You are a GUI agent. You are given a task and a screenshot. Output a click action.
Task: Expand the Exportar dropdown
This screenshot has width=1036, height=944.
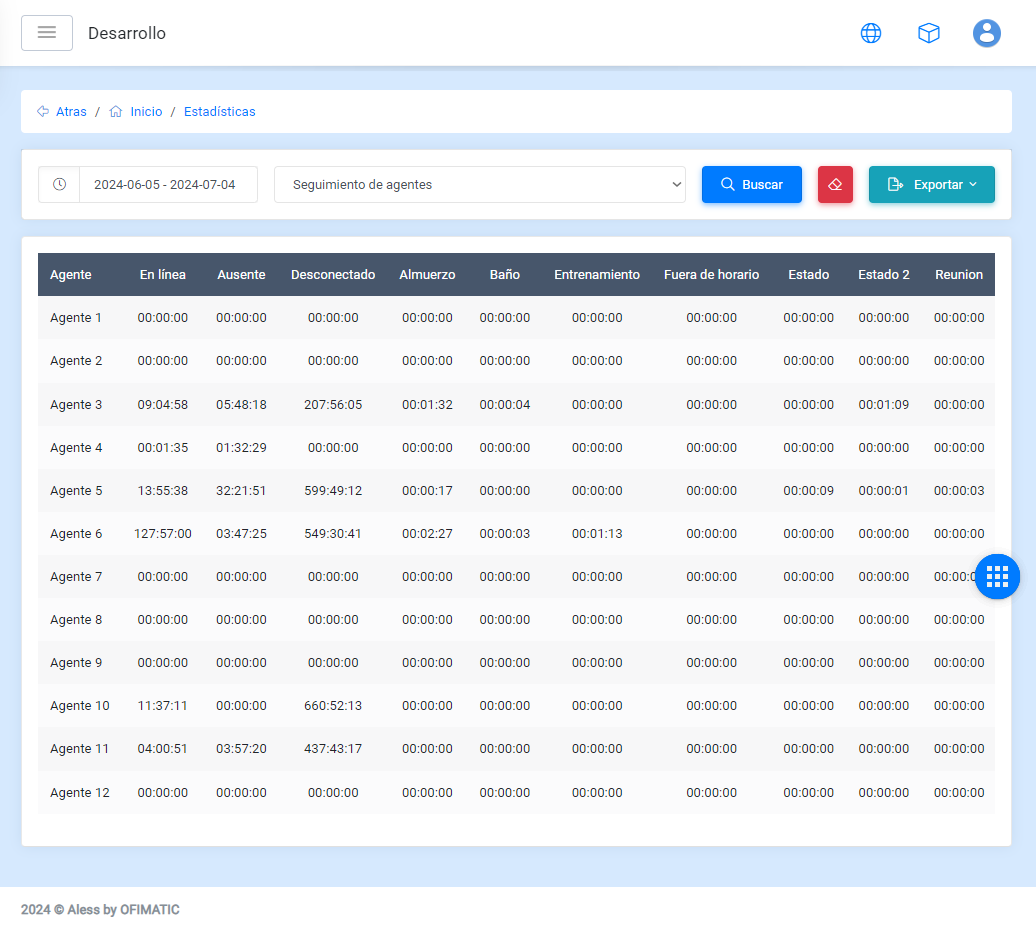click(931, 185)
